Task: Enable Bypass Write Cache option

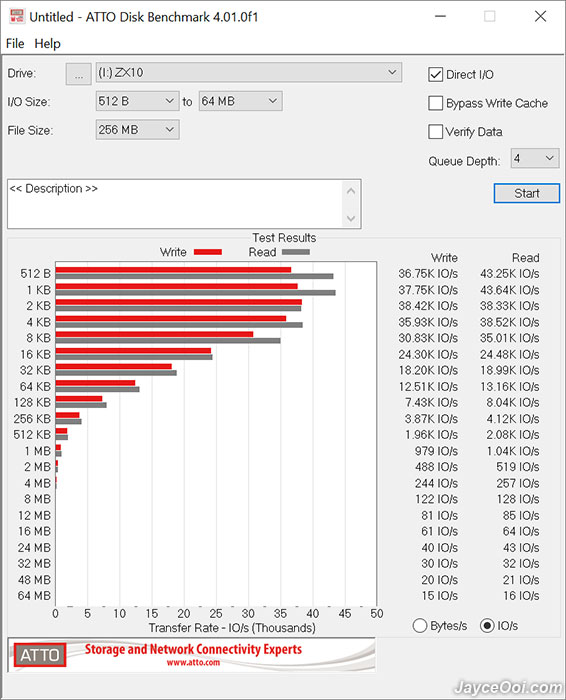Action: pyautogui.click(x=435, y=103)
